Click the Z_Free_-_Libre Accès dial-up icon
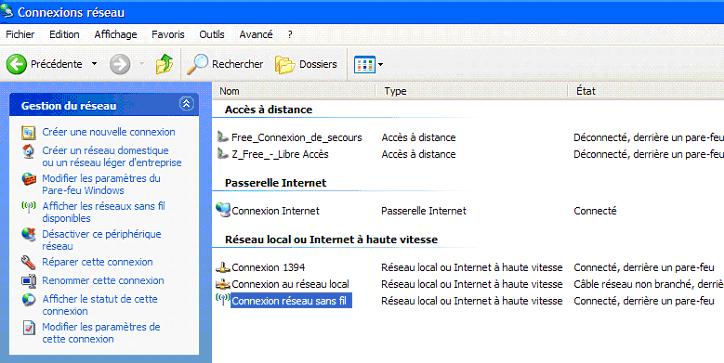The image size is (724, 363). point(223,153)
